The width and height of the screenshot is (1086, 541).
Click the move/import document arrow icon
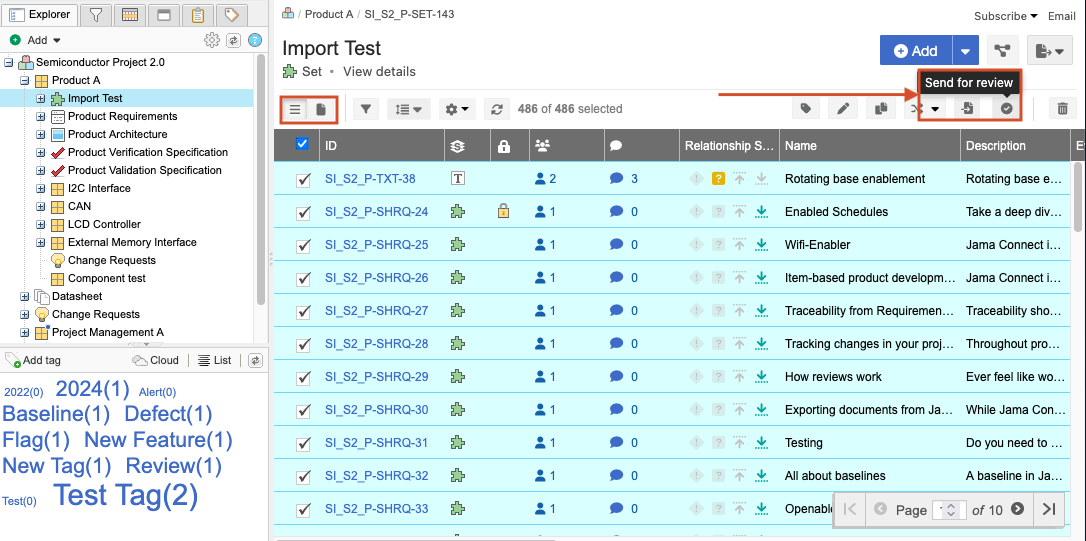coord(968,109)
